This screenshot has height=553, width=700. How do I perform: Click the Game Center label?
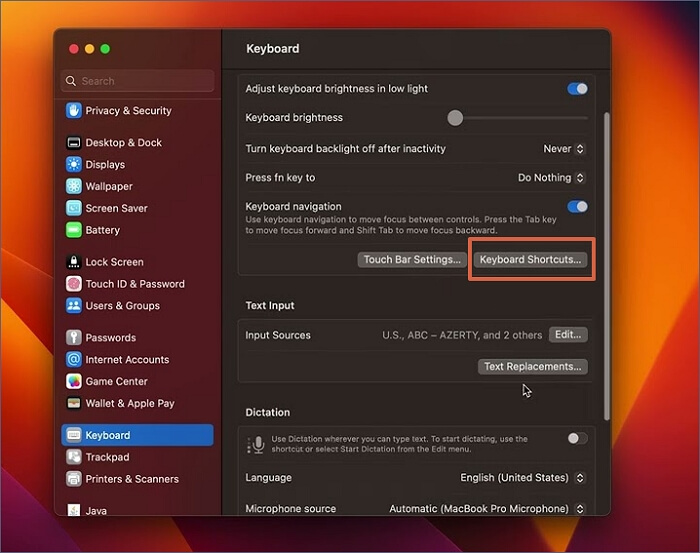(x=117, y=381)
